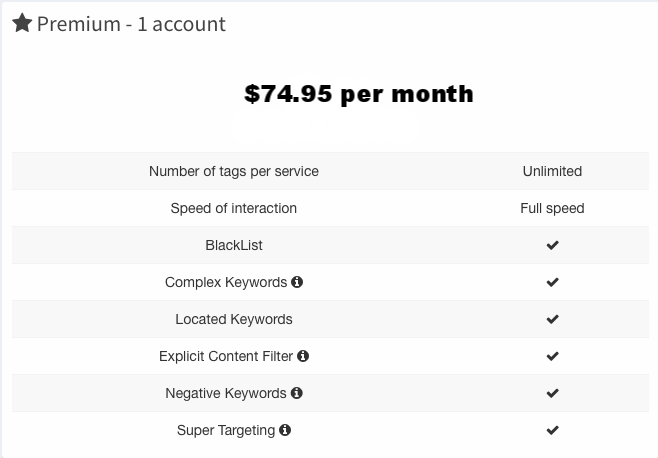Click the BlackList feature label
The width and height of the screenshot is (658, 458).
click(x=234, y=245)
